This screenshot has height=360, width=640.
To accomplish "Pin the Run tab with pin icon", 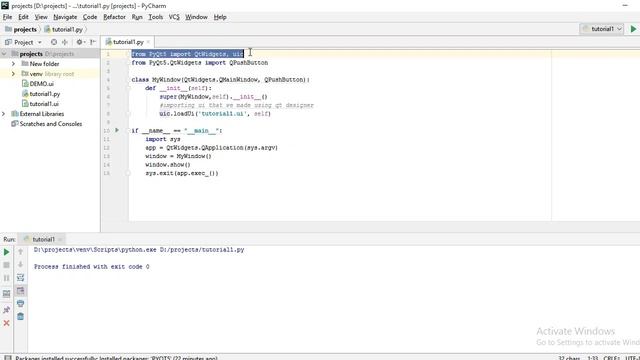I will coord(7,310).
